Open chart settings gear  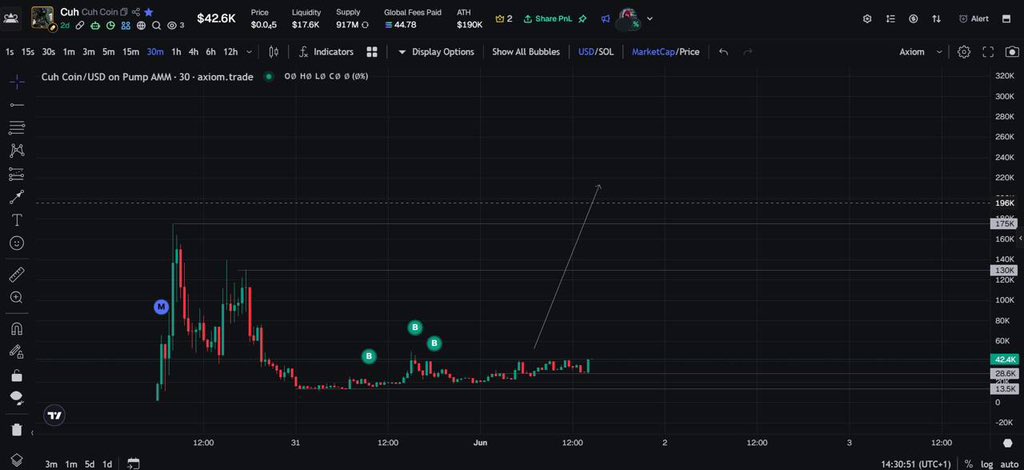point(964,52)
